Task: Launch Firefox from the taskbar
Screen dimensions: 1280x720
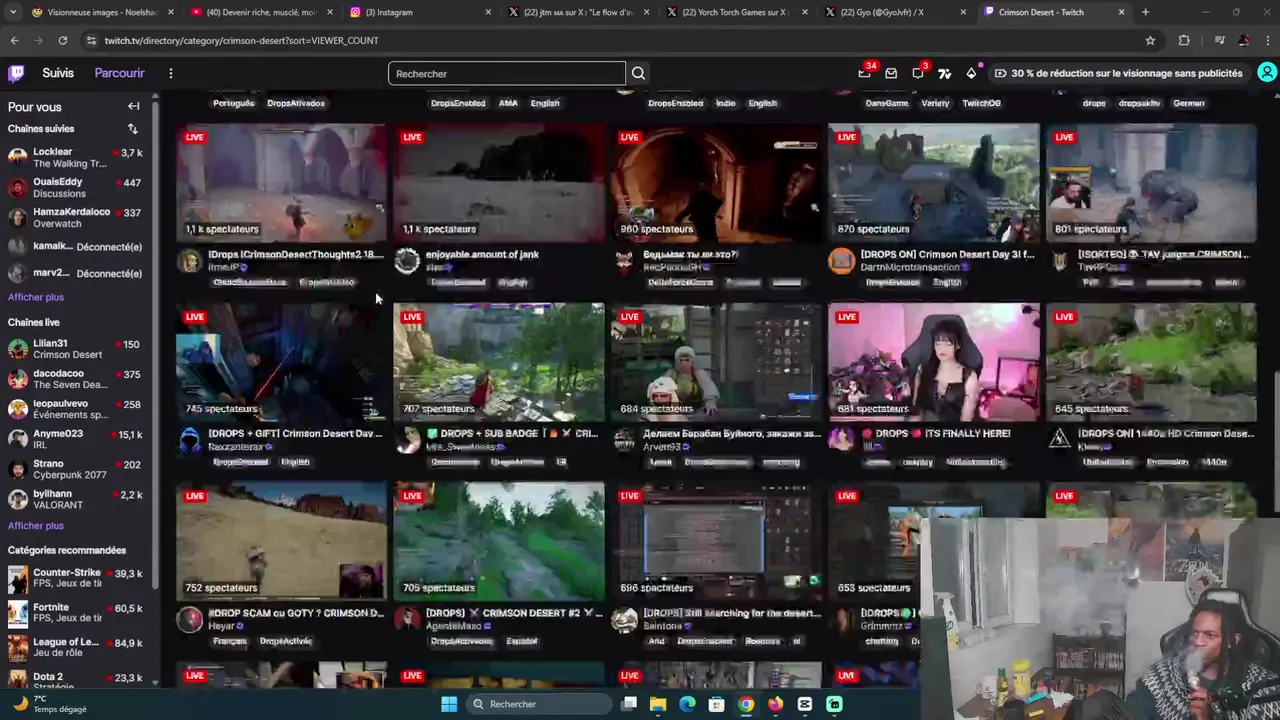Action: click(x=775, y=704)
